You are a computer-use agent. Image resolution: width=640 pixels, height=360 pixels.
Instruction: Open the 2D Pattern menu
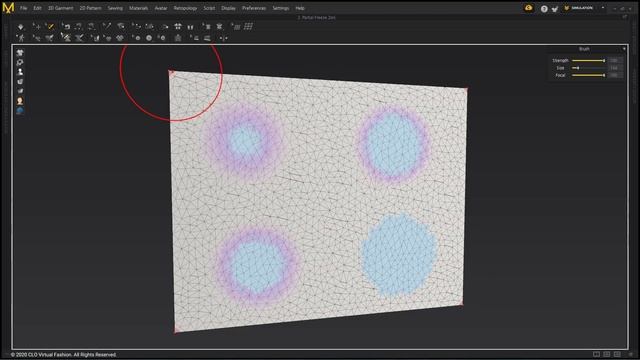(90, 8)
